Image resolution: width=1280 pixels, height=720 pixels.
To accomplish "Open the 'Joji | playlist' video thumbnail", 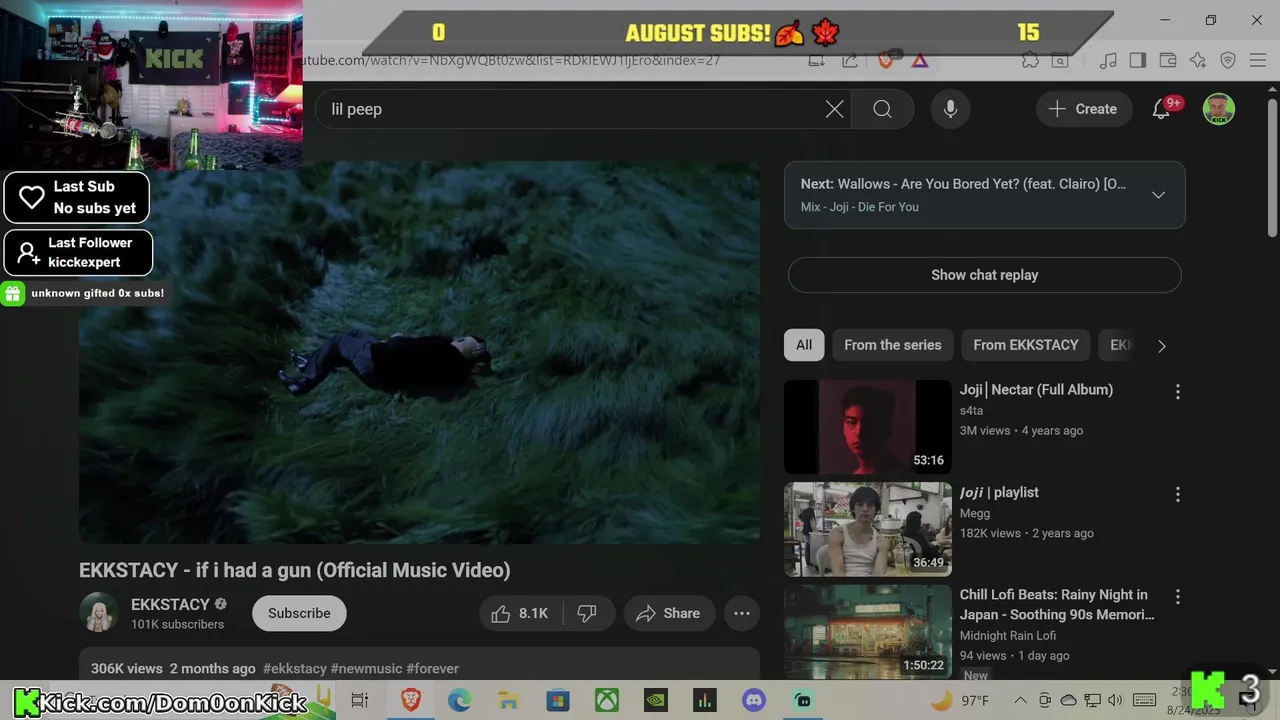I will [x=868, y=529].
